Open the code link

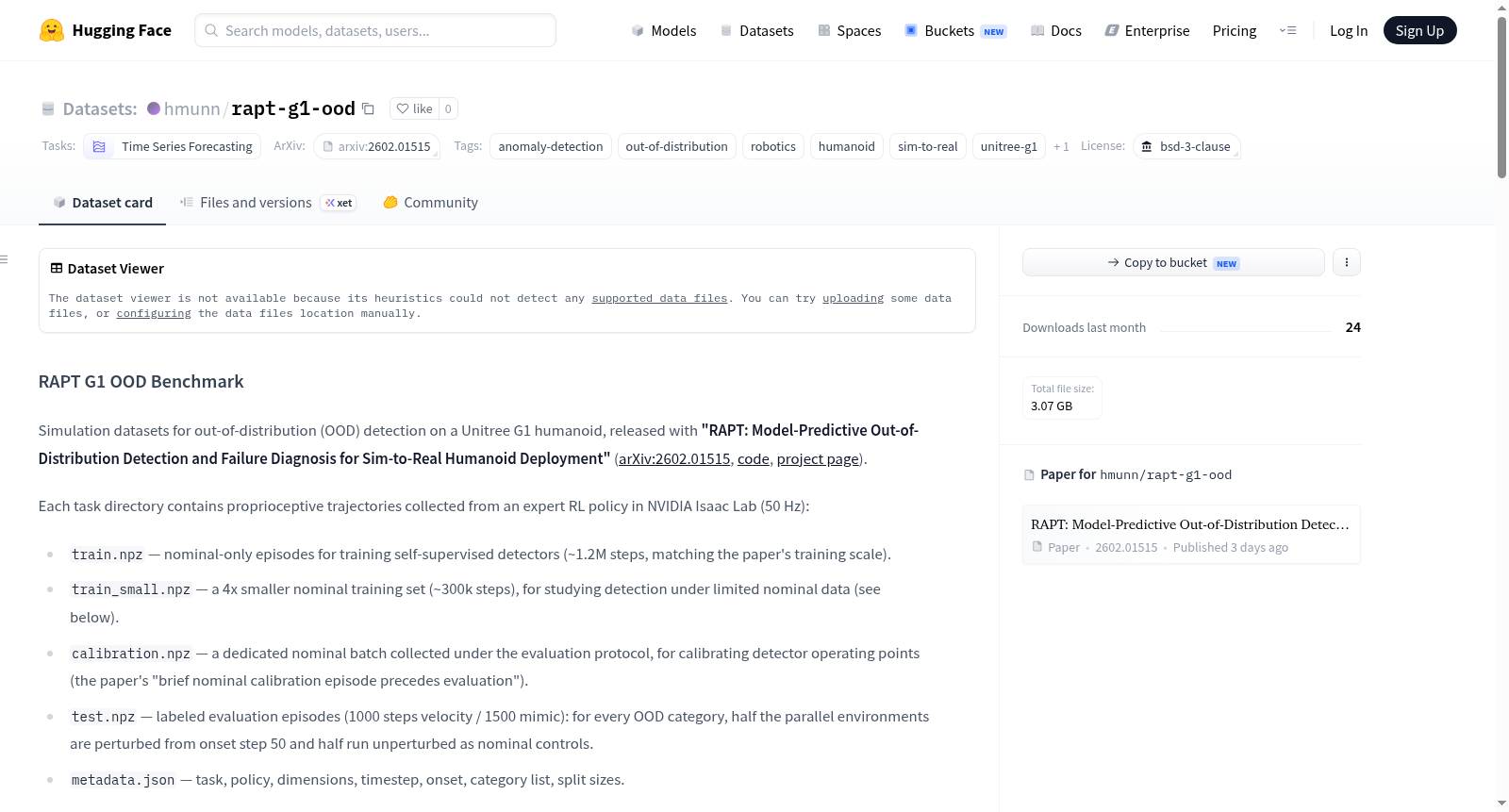click(754, 458)
